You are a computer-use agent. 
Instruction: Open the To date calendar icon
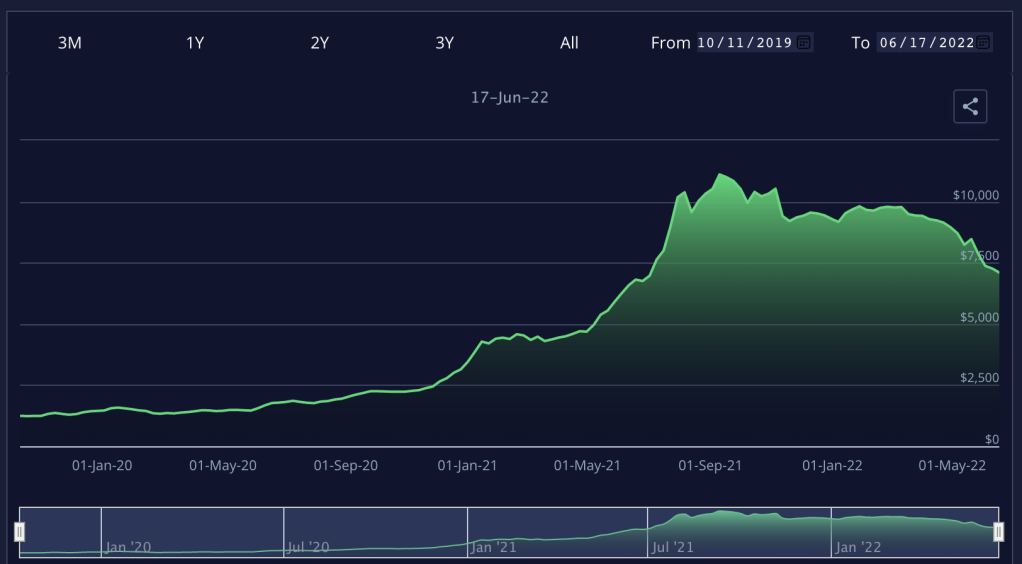[x=984, y=43]
